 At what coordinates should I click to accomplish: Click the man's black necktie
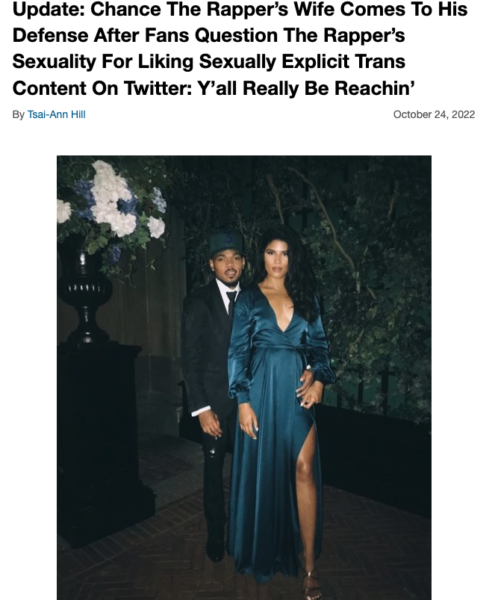click(x=231, y=302)
